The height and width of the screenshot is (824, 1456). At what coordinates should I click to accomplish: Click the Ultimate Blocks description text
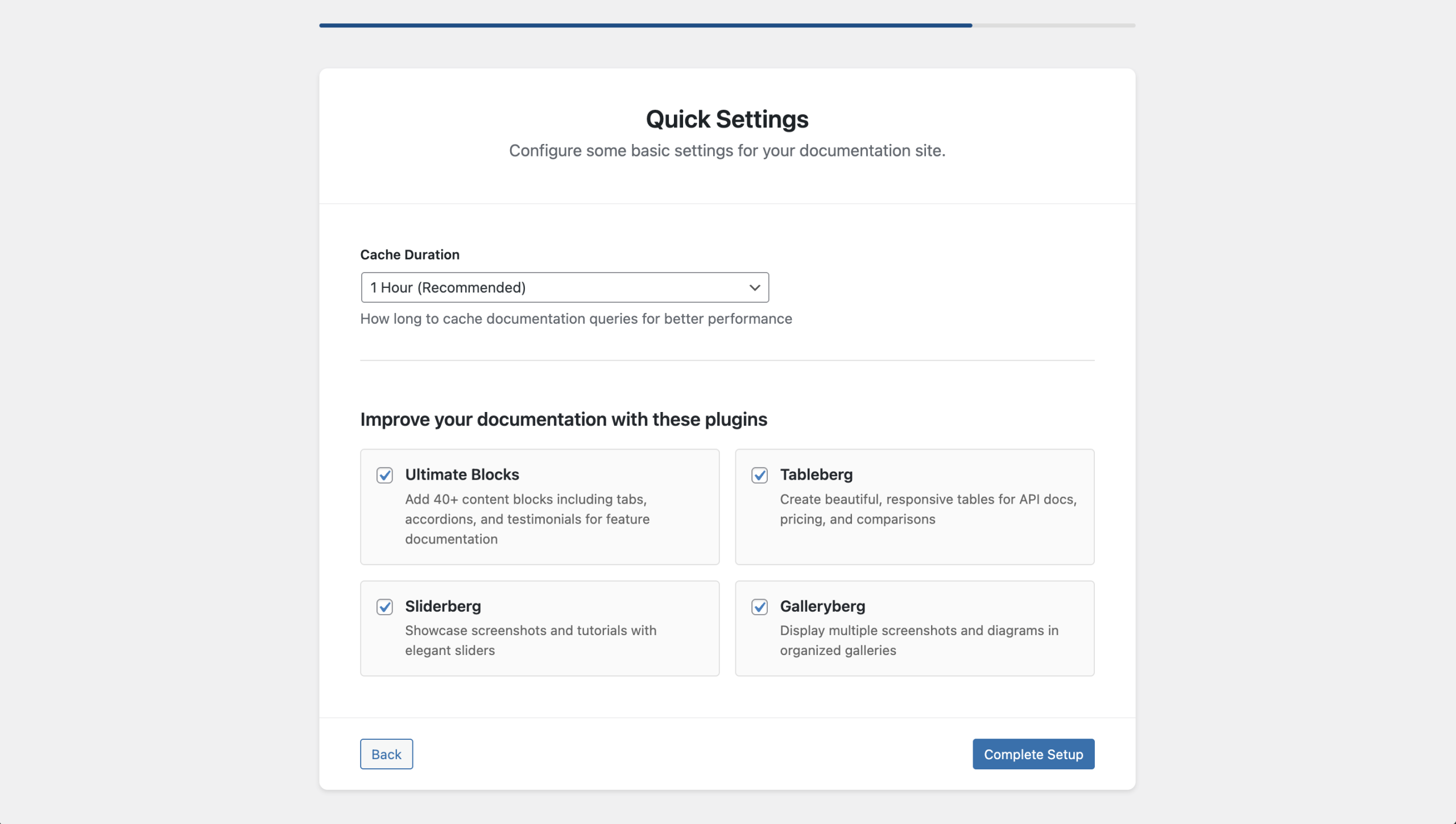527,519
